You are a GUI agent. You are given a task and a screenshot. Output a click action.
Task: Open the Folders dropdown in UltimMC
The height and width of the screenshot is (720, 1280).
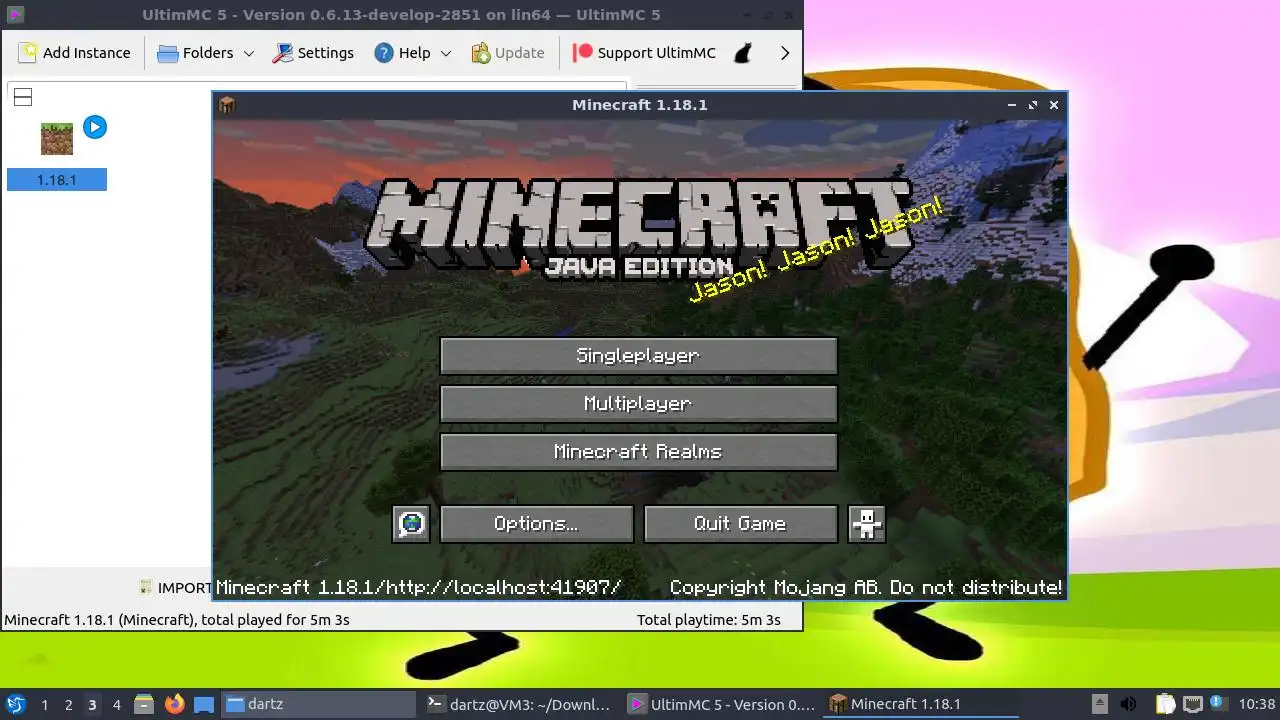click(x=206, y=53)
